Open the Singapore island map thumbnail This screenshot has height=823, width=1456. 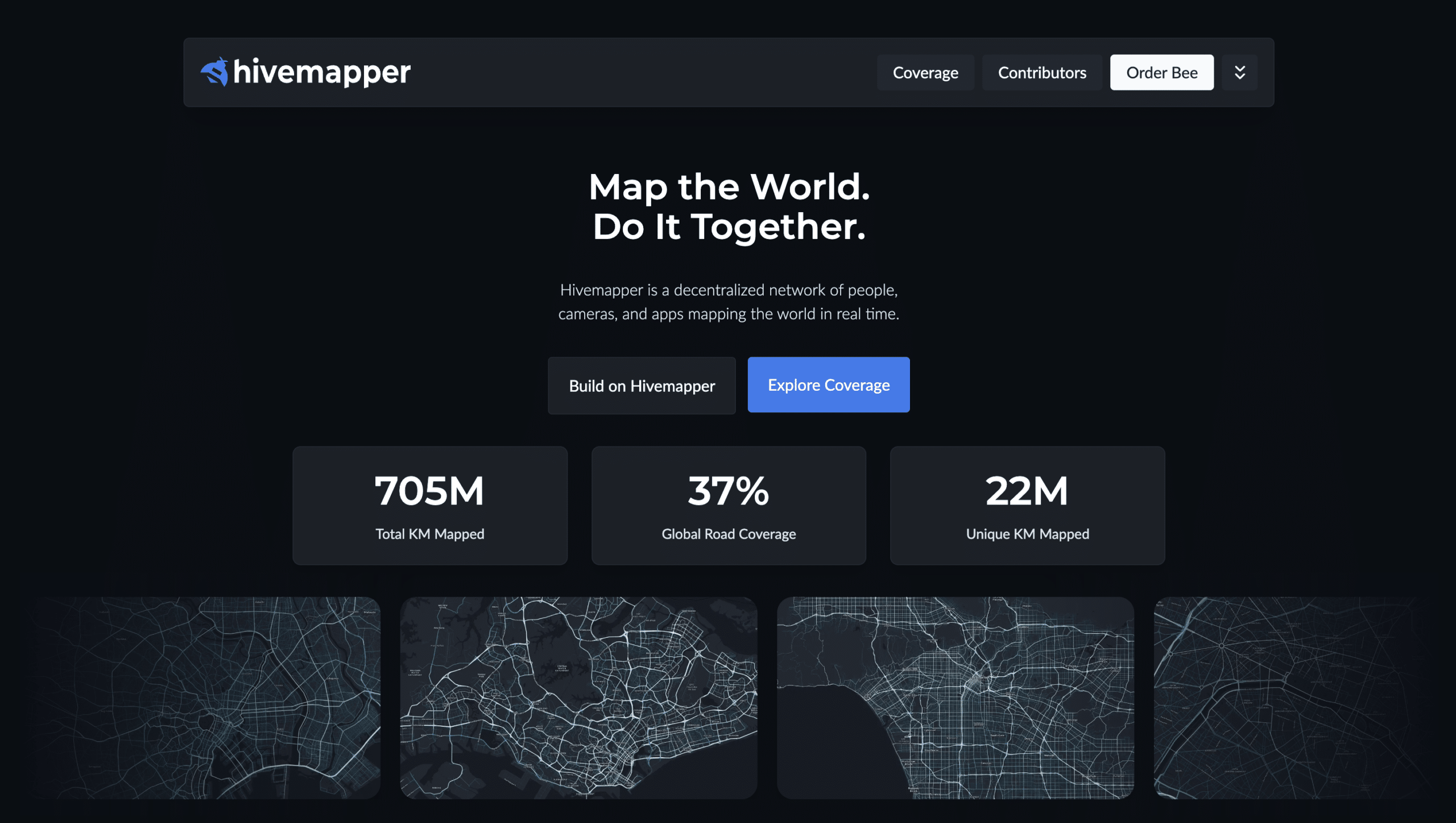[x=578, y=697]
